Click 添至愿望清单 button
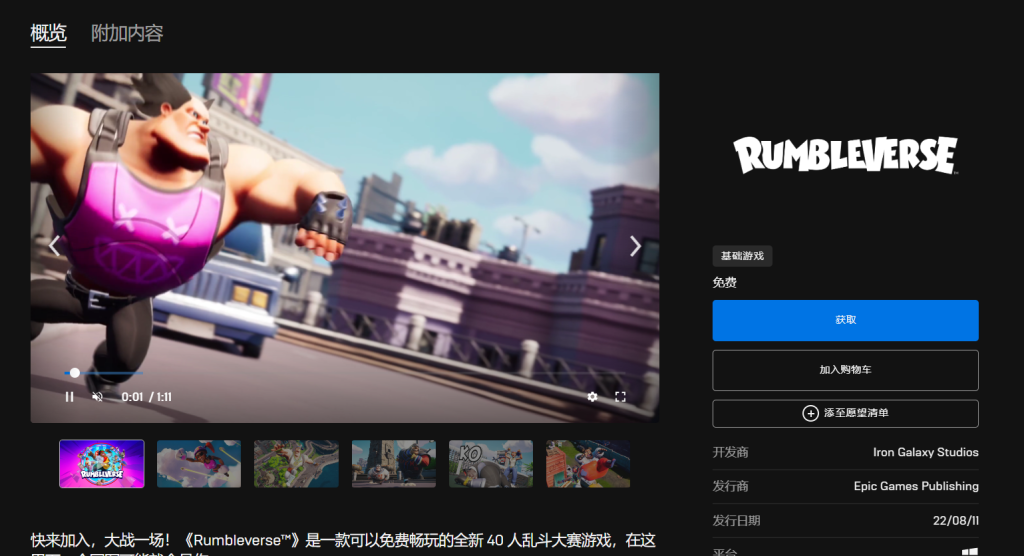Screen dimensions: 1024x556 845,413
